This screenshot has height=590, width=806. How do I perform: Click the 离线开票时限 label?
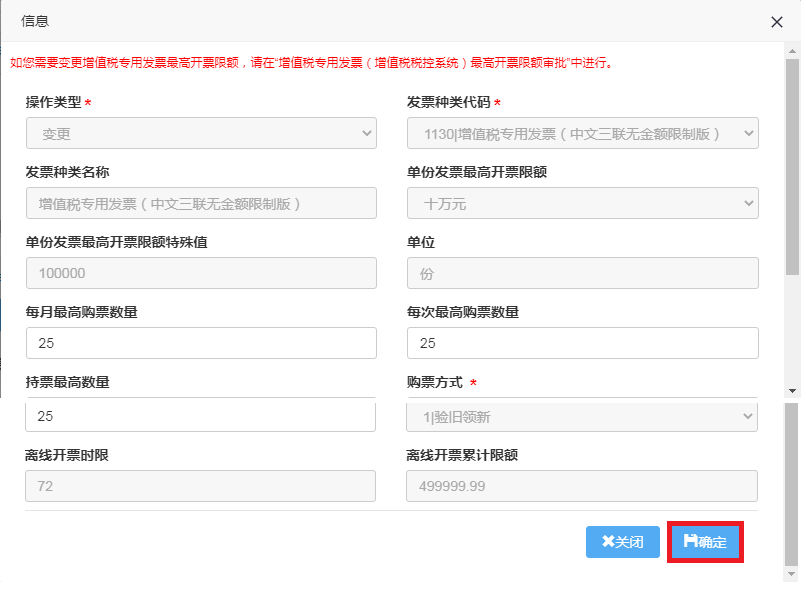[x=66, y=455]
